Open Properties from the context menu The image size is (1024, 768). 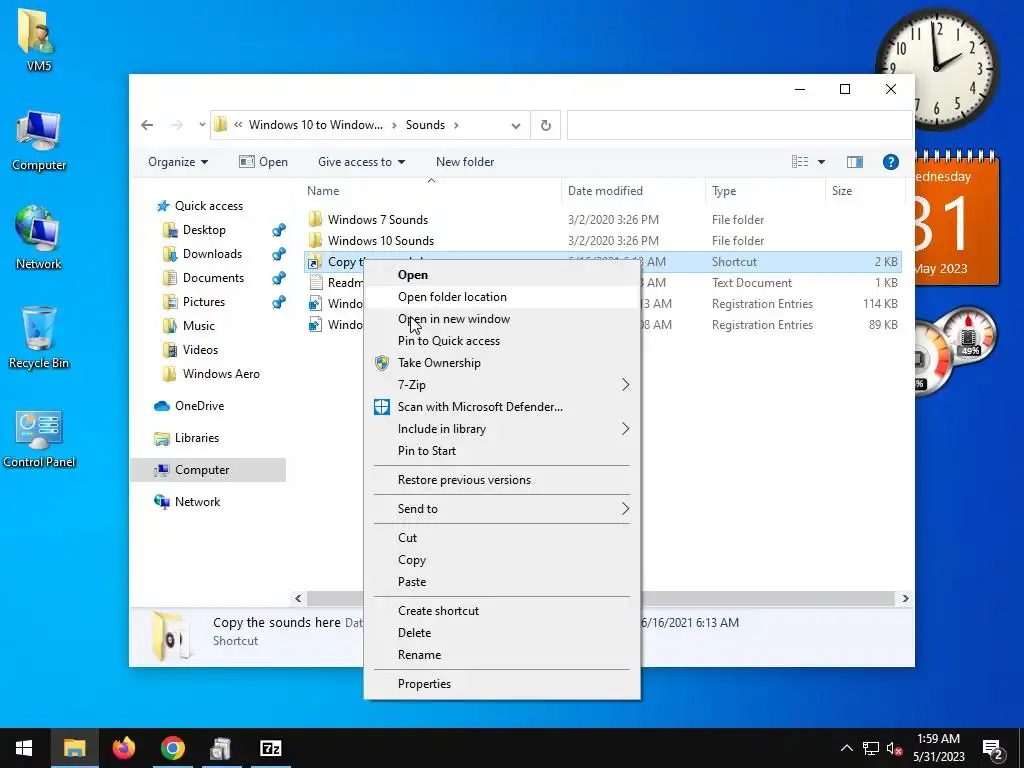point(502,684)
